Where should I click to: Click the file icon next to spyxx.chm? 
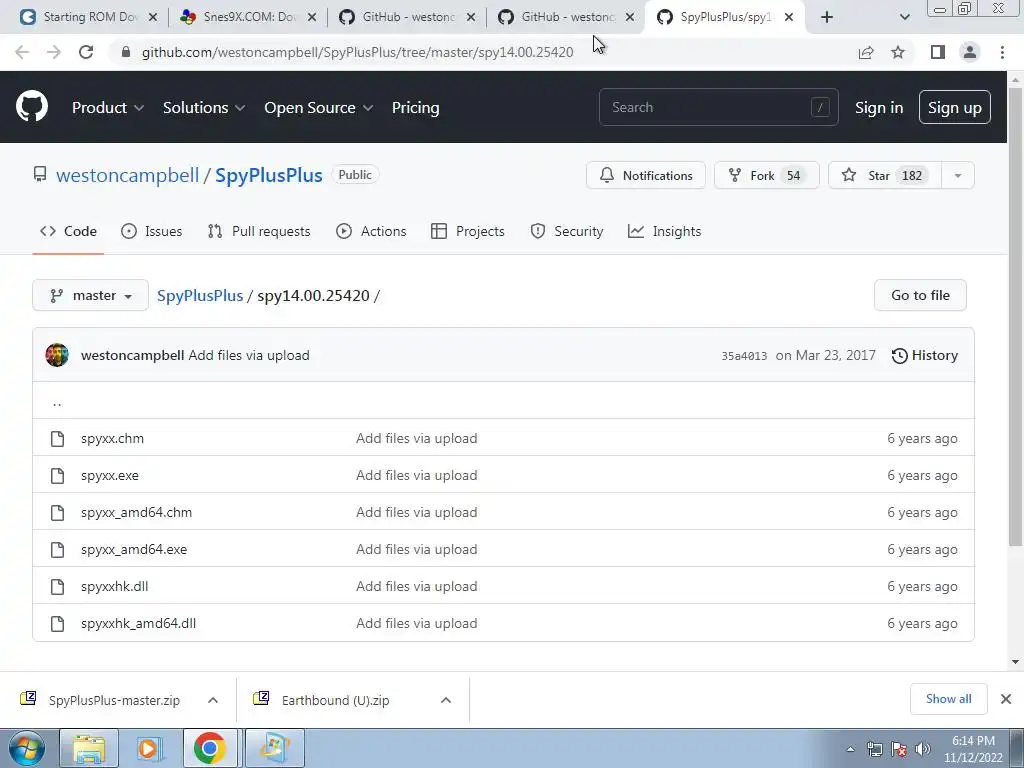57,438
